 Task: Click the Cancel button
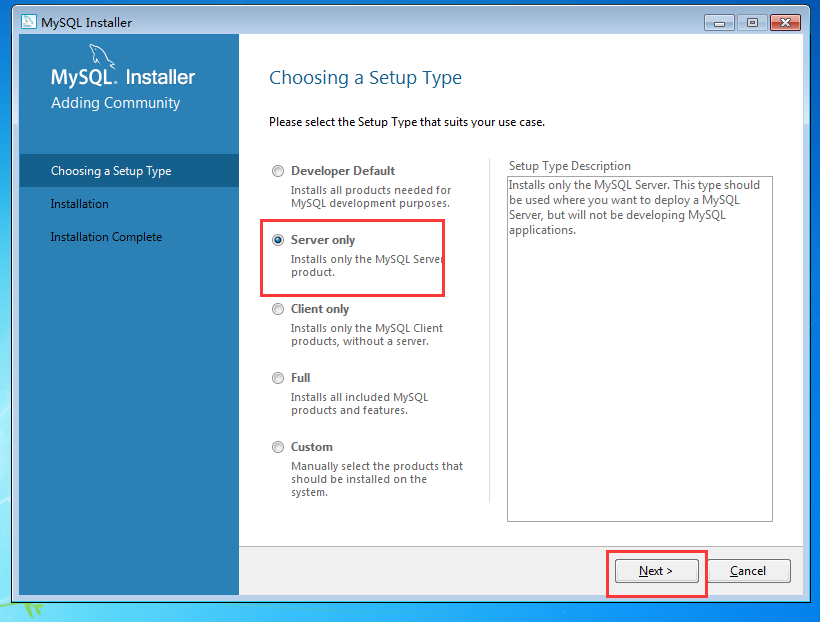[x=748, y=571]
